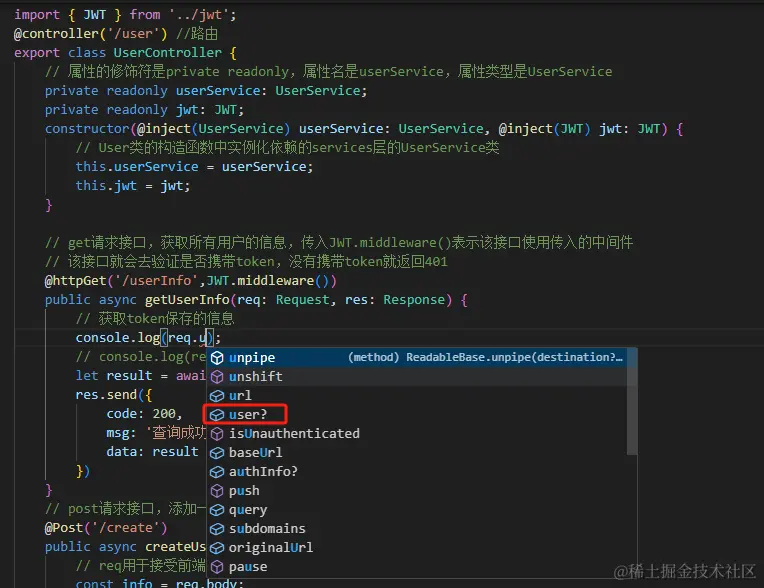Click 'private readonly userService' declaration line

206,91
